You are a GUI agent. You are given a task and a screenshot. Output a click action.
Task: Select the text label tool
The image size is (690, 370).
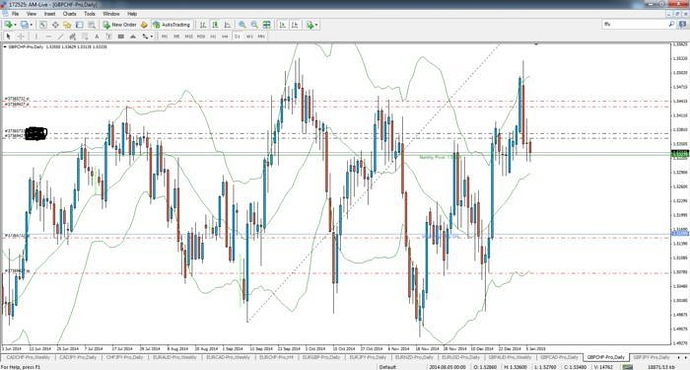point(109,37)
